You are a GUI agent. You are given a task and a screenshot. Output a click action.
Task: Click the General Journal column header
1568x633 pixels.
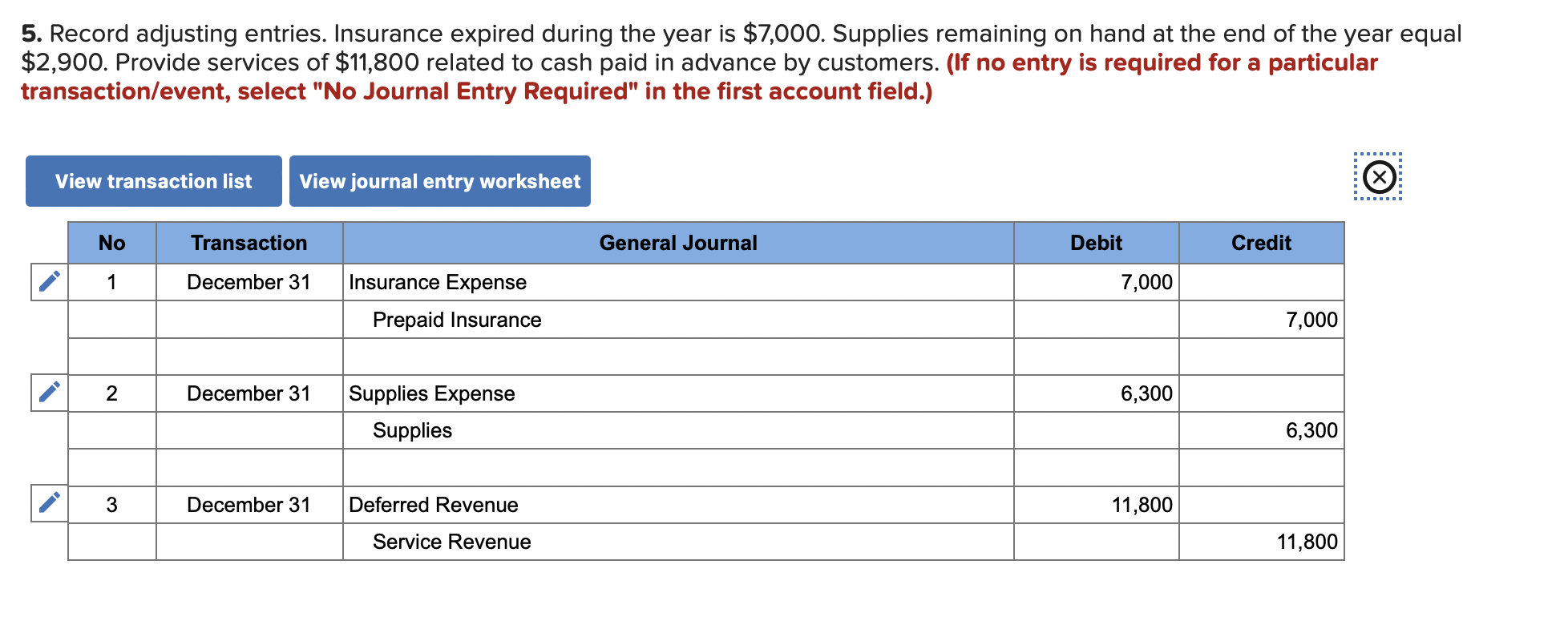[x=678, y=243]
